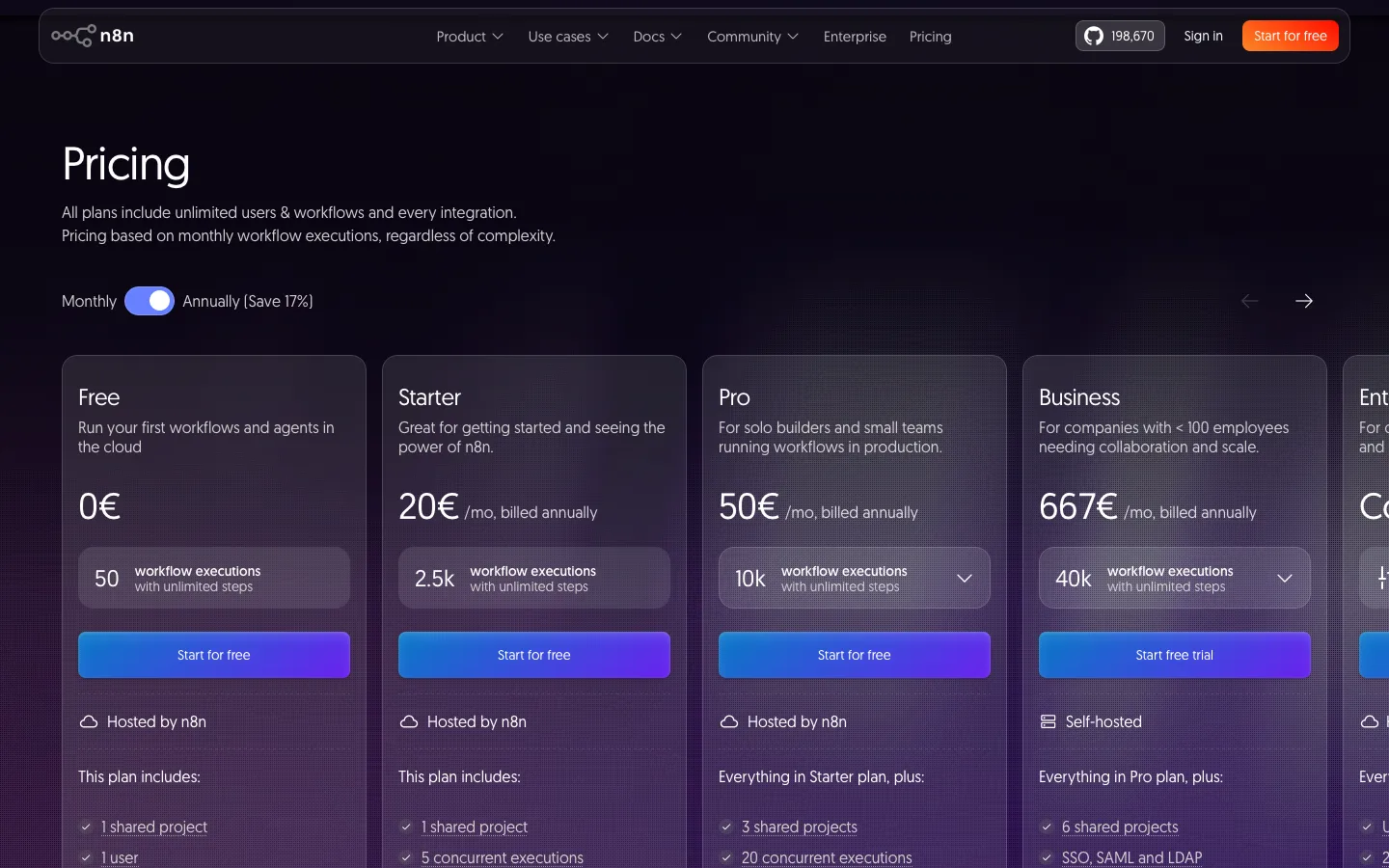Click the server icon next to Self-hosted

1049,721
